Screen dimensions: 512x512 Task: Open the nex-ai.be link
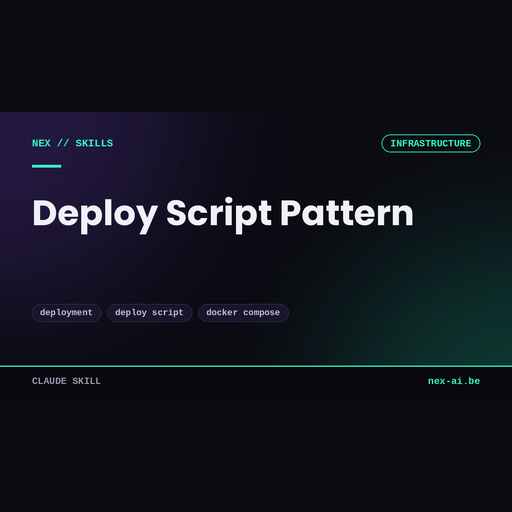454,381
